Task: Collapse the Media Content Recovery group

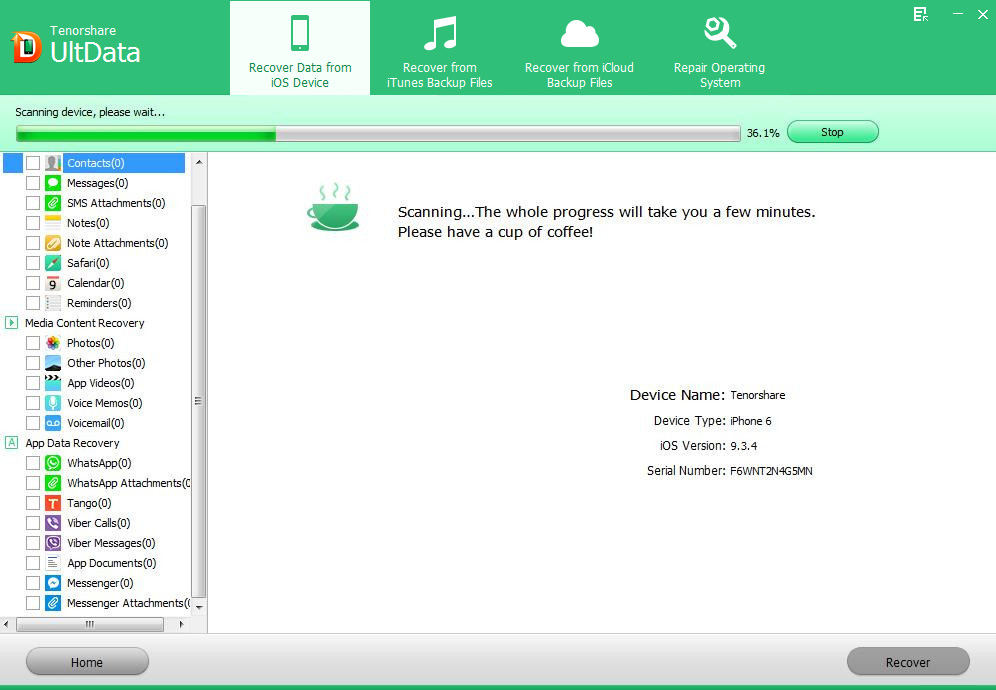Action: pos(11,323)
